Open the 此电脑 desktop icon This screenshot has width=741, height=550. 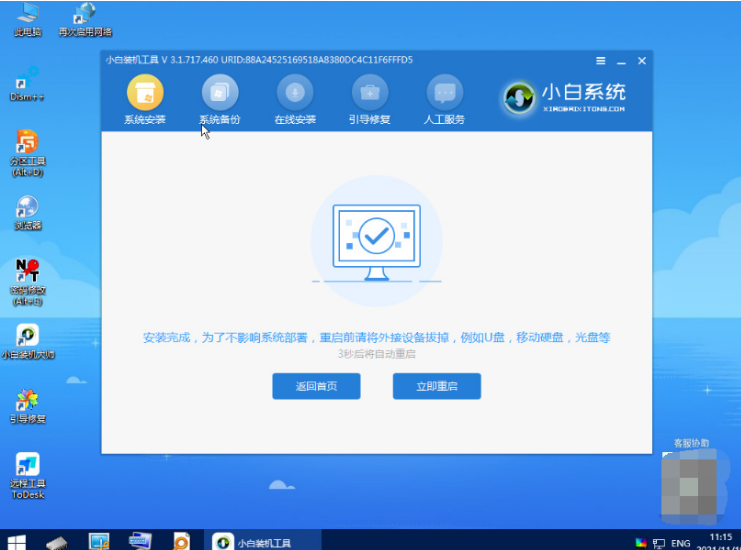[x=28, y=16]
